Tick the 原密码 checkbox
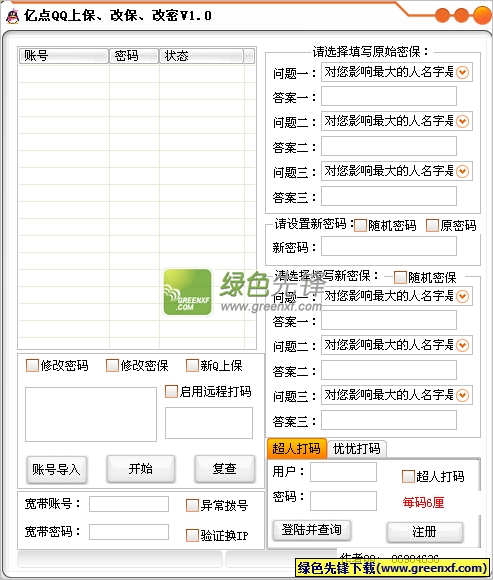493x580 pixels. click(432, 226)
